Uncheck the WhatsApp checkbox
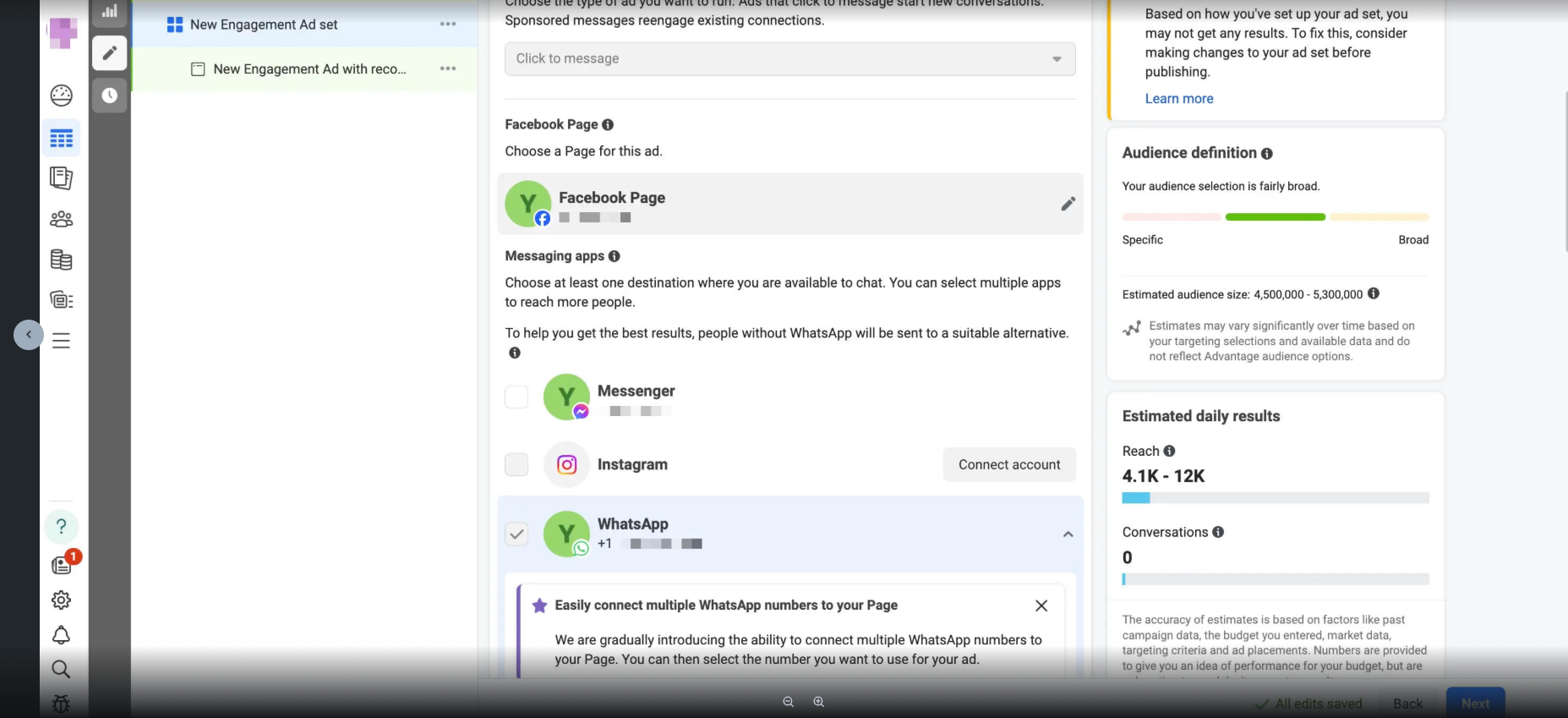The image size is (1568, 718). tap(516, 534)
